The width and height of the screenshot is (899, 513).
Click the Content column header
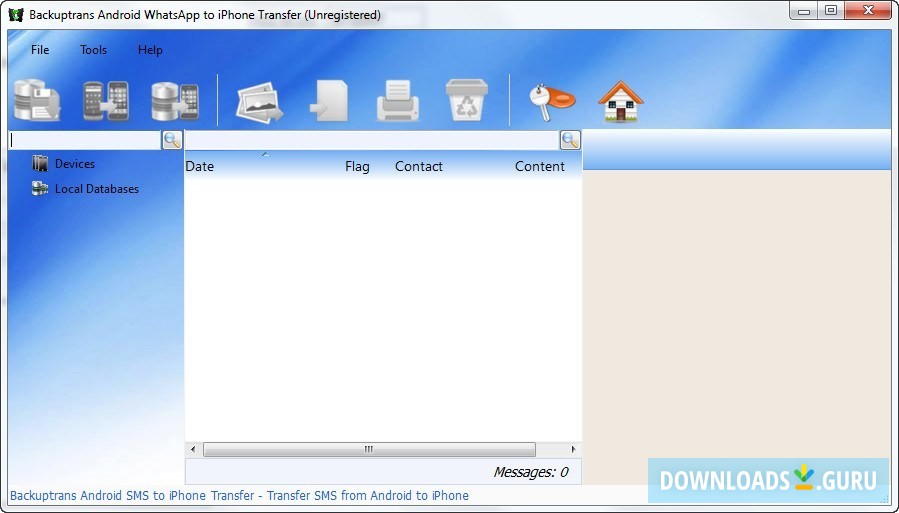pos(540,167)
